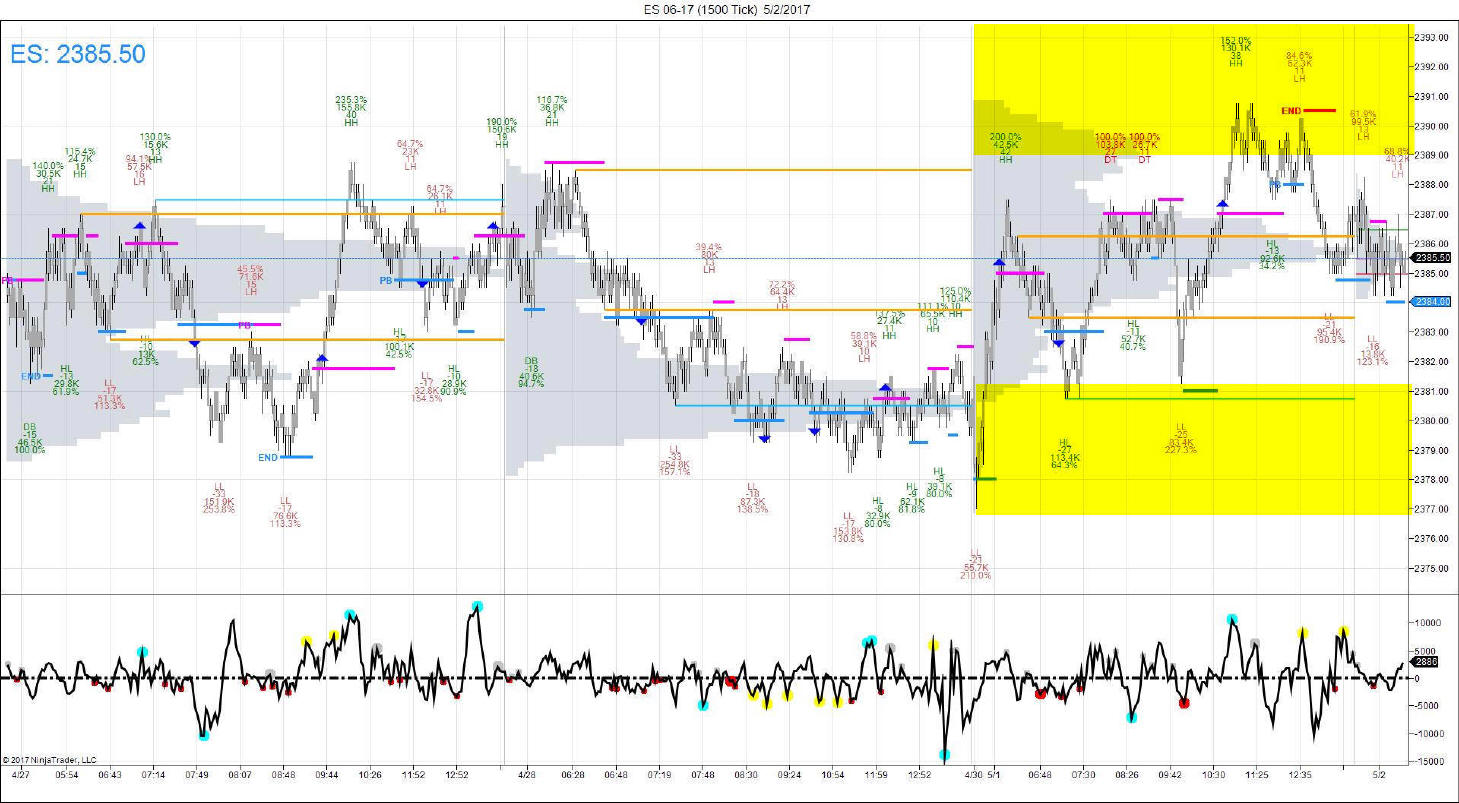Screen dimensions: 1459x803
Task: Click the 4/30 date label on the time axis
Action: click(973, 775)
